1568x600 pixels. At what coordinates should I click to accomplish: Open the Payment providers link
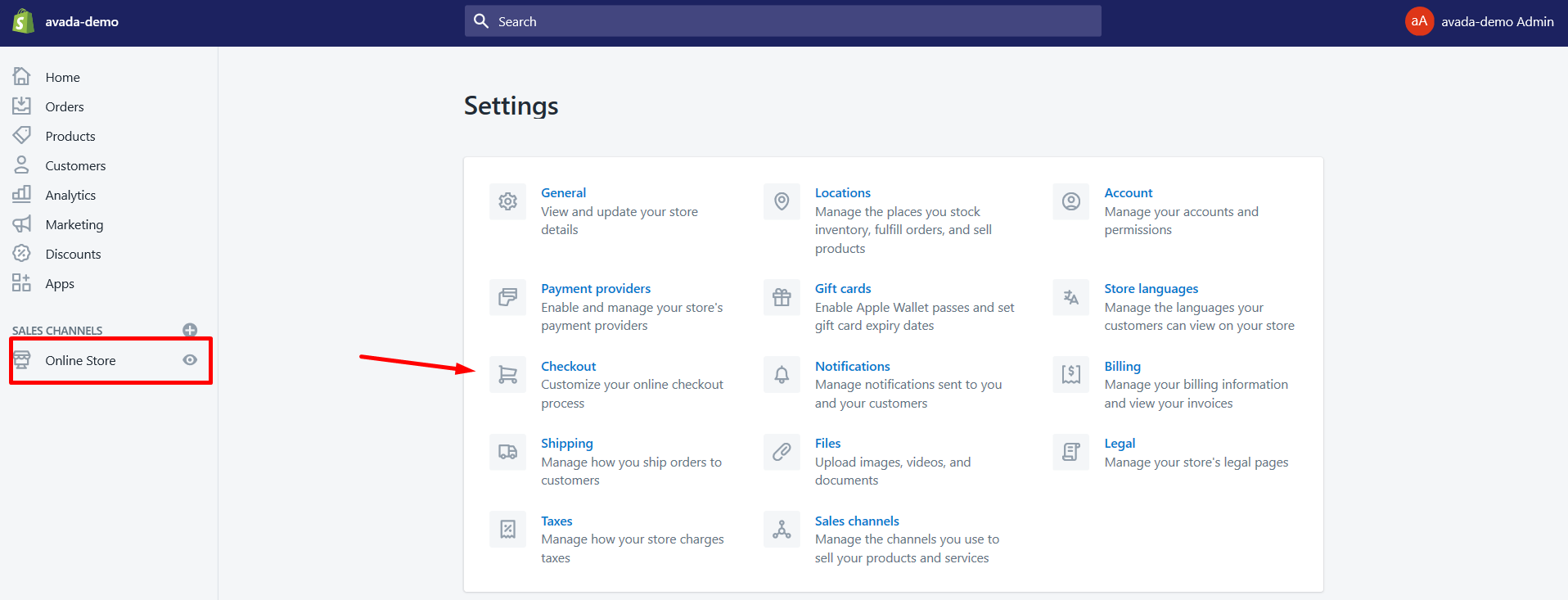[595, 288]
